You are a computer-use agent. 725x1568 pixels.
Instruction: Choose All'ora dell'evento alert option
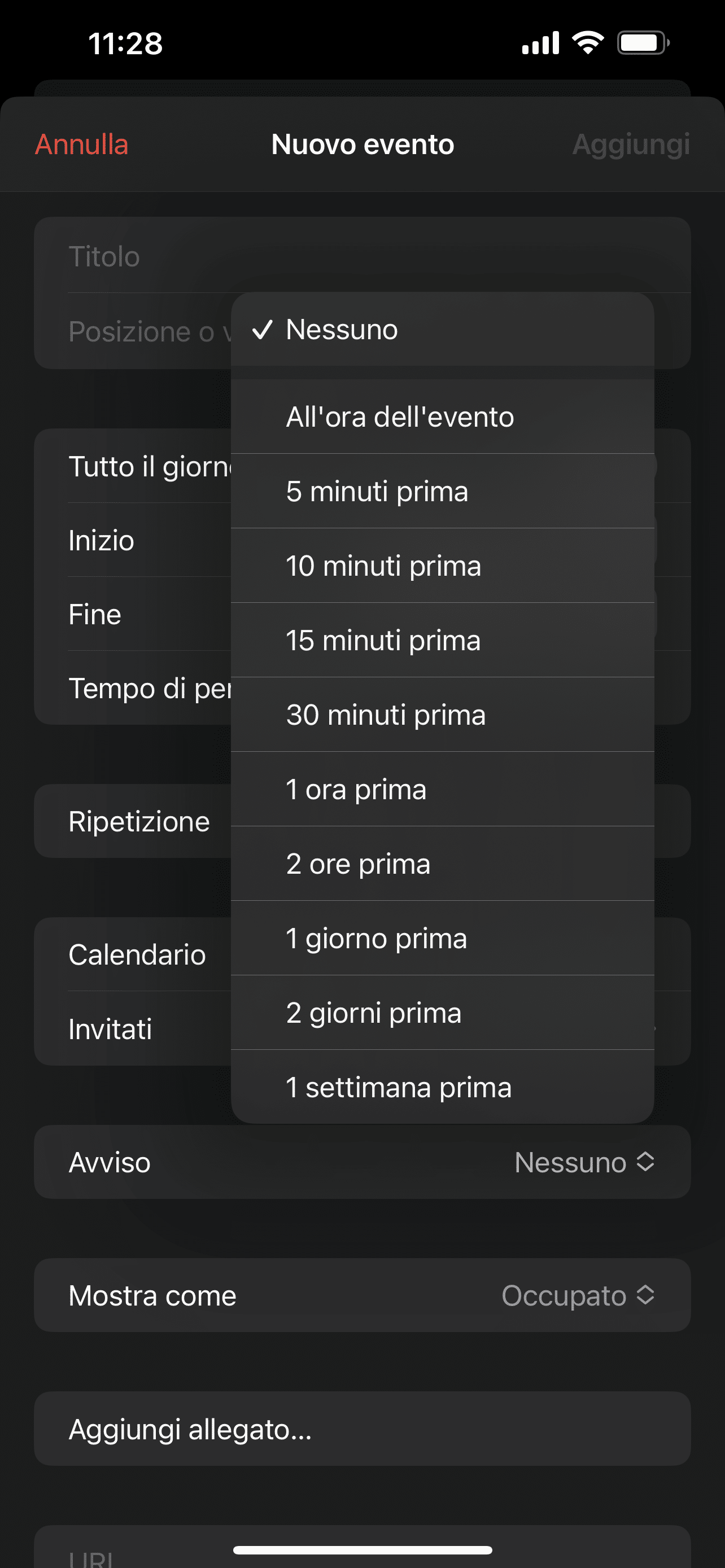click(442, 417)
